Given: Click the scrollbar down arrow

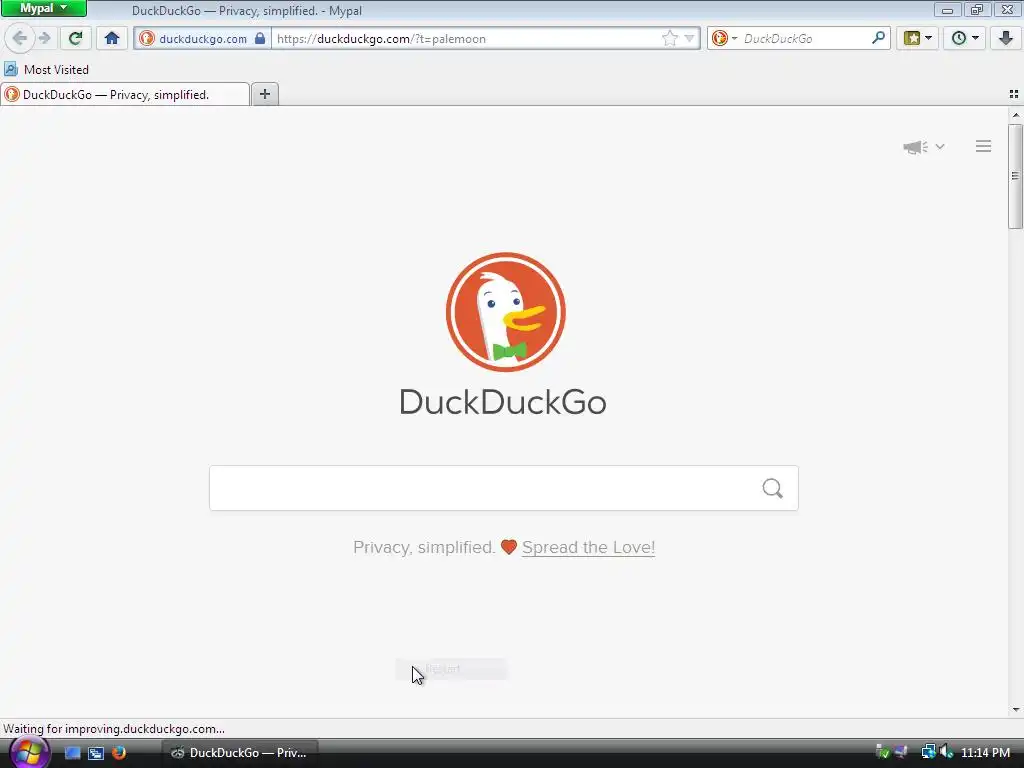Looking at the screenshot, I should 1016,710.
